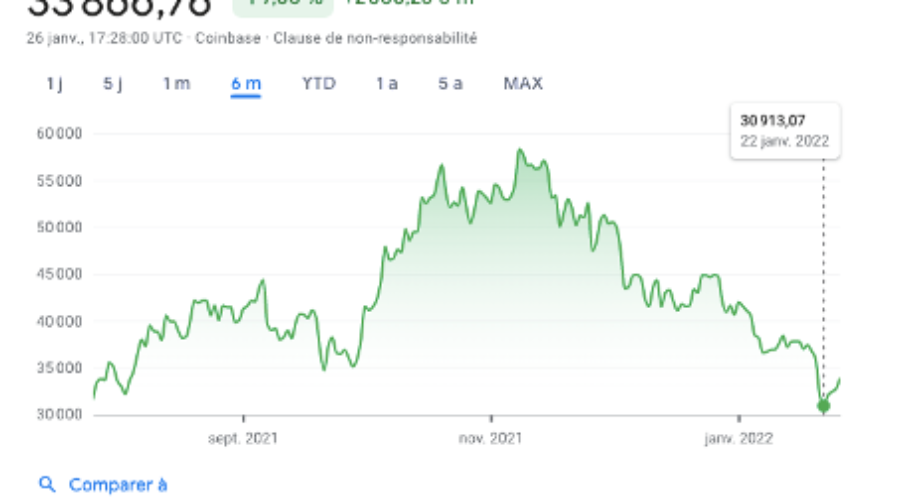Click the magnifier icon beside Comparer à

coord(47,485)
